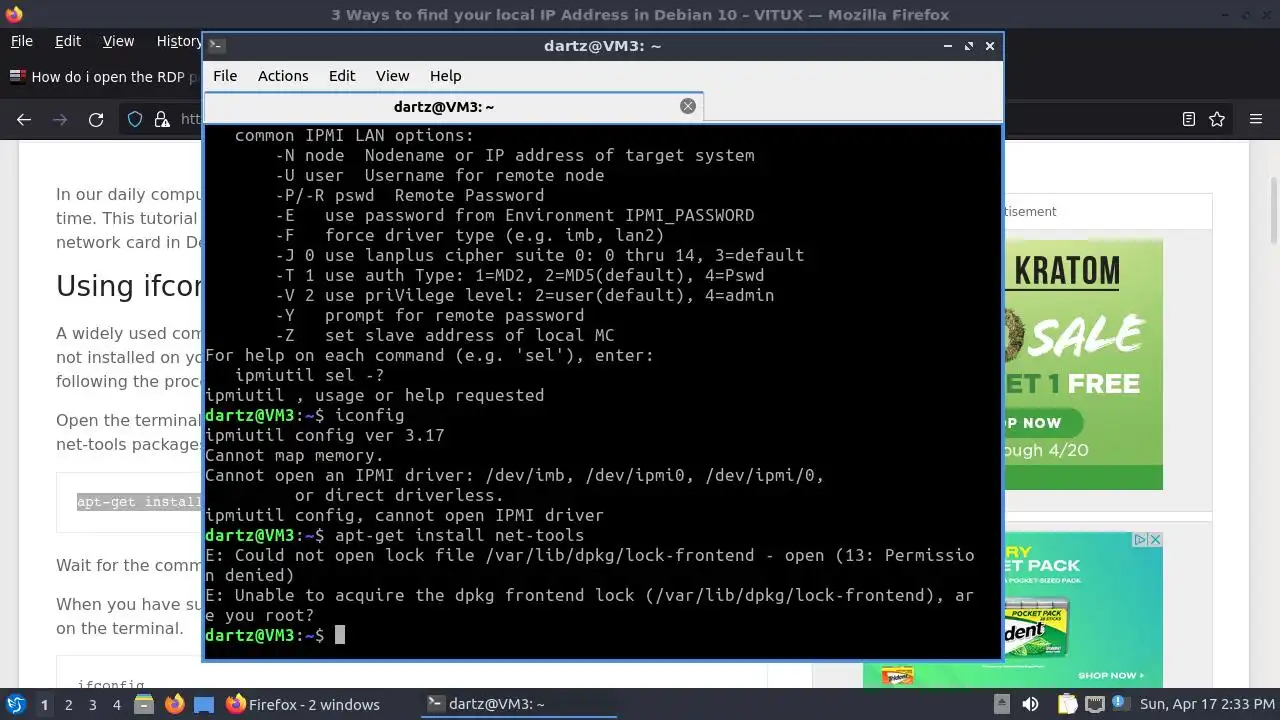
Task: Click the Firefox page vertical scrollbar
Action: tap(1273, 210)
